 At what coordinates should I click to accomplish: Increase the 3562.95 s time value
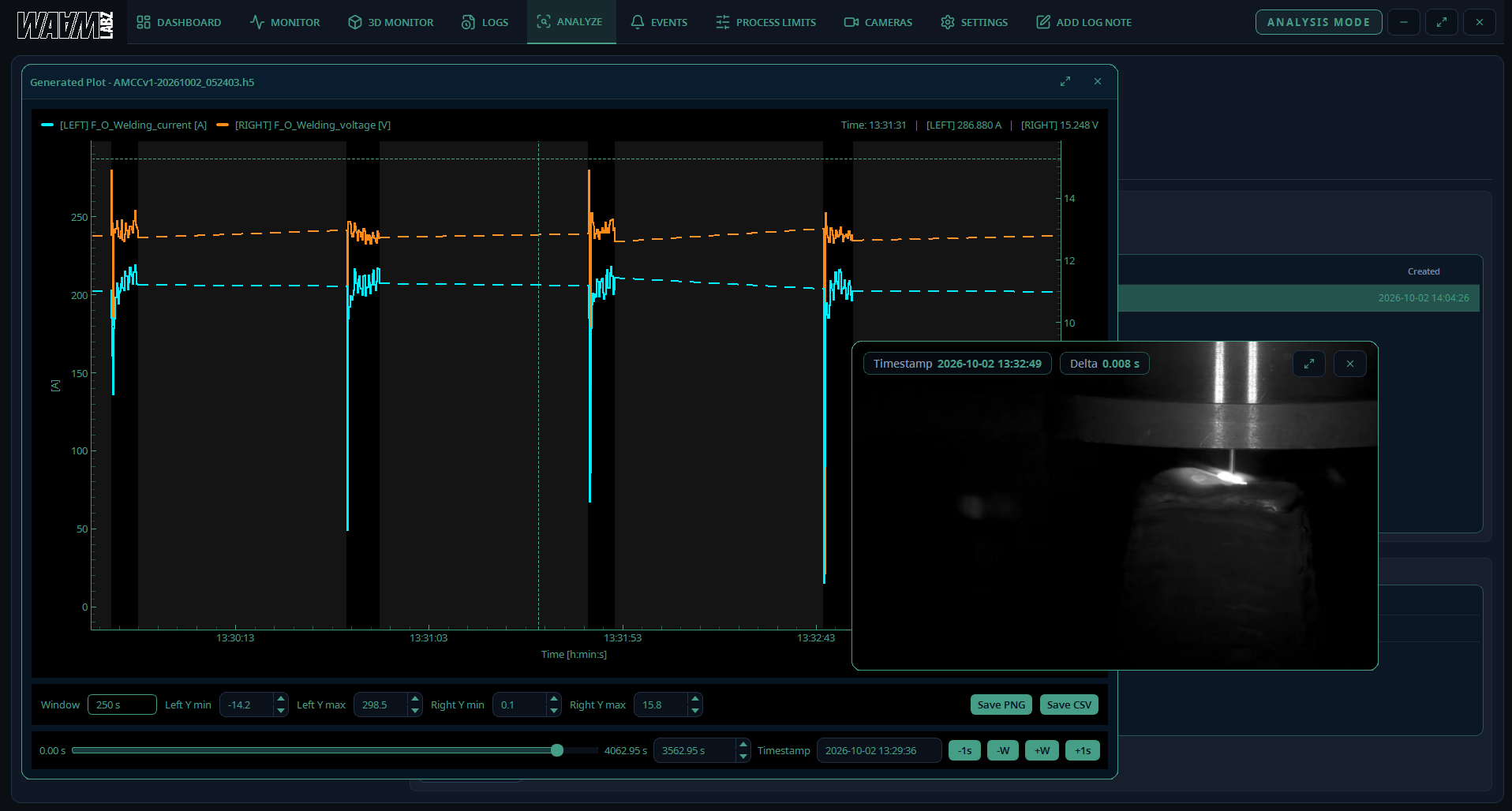pos(743,745)
